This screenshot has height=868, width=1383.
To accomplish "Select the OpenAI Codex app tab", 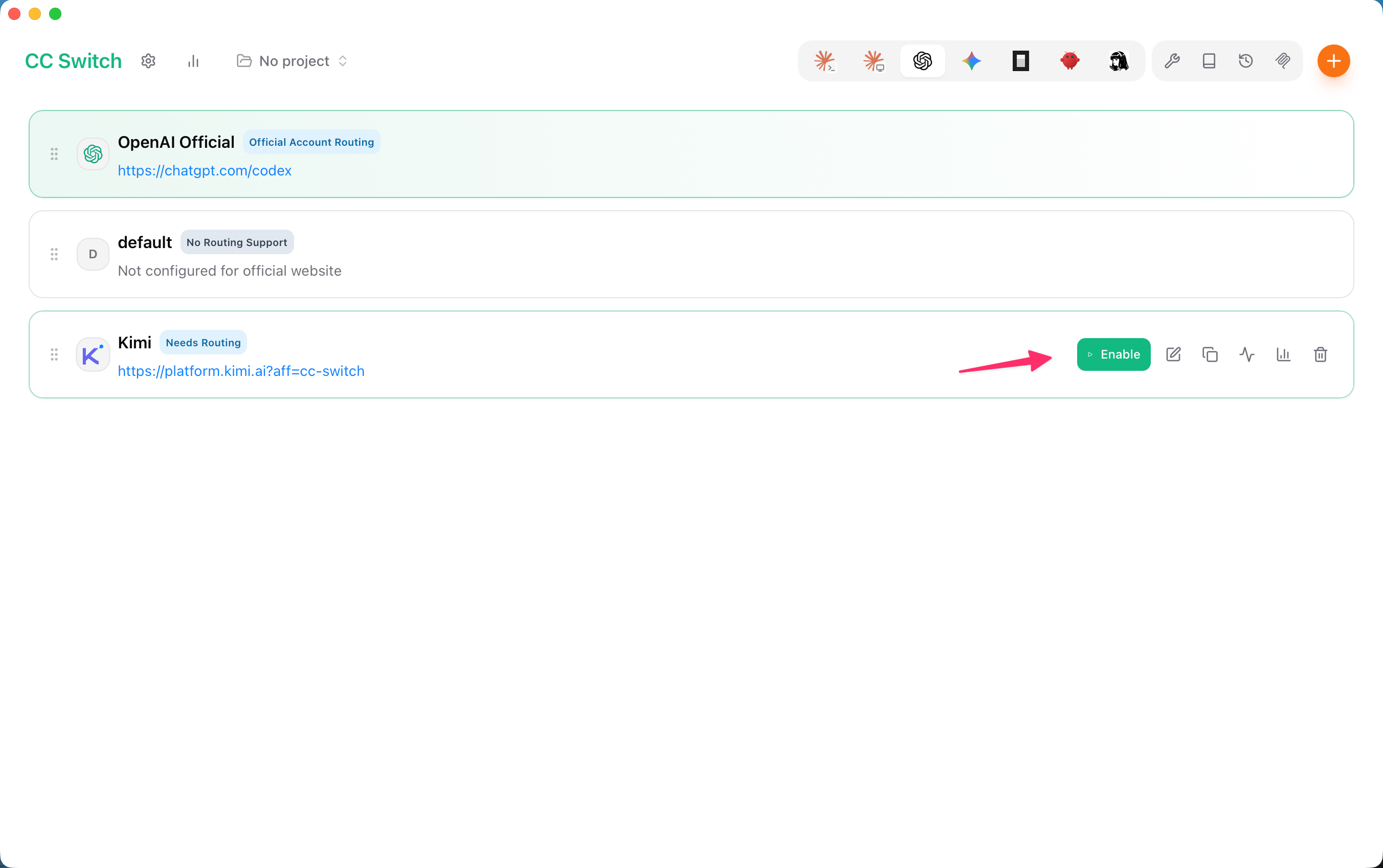I will (x=922, y=61).
